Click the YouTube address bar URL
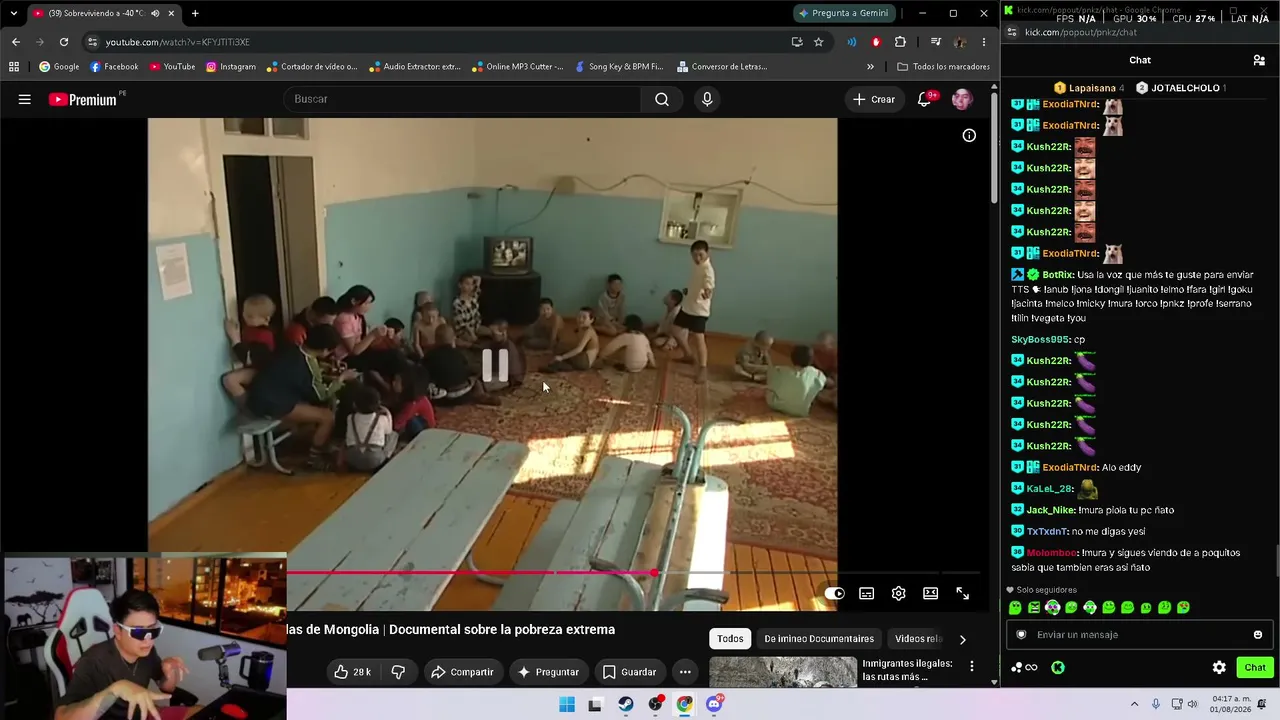Viewport: 1280px width, 720px height. 178,42
